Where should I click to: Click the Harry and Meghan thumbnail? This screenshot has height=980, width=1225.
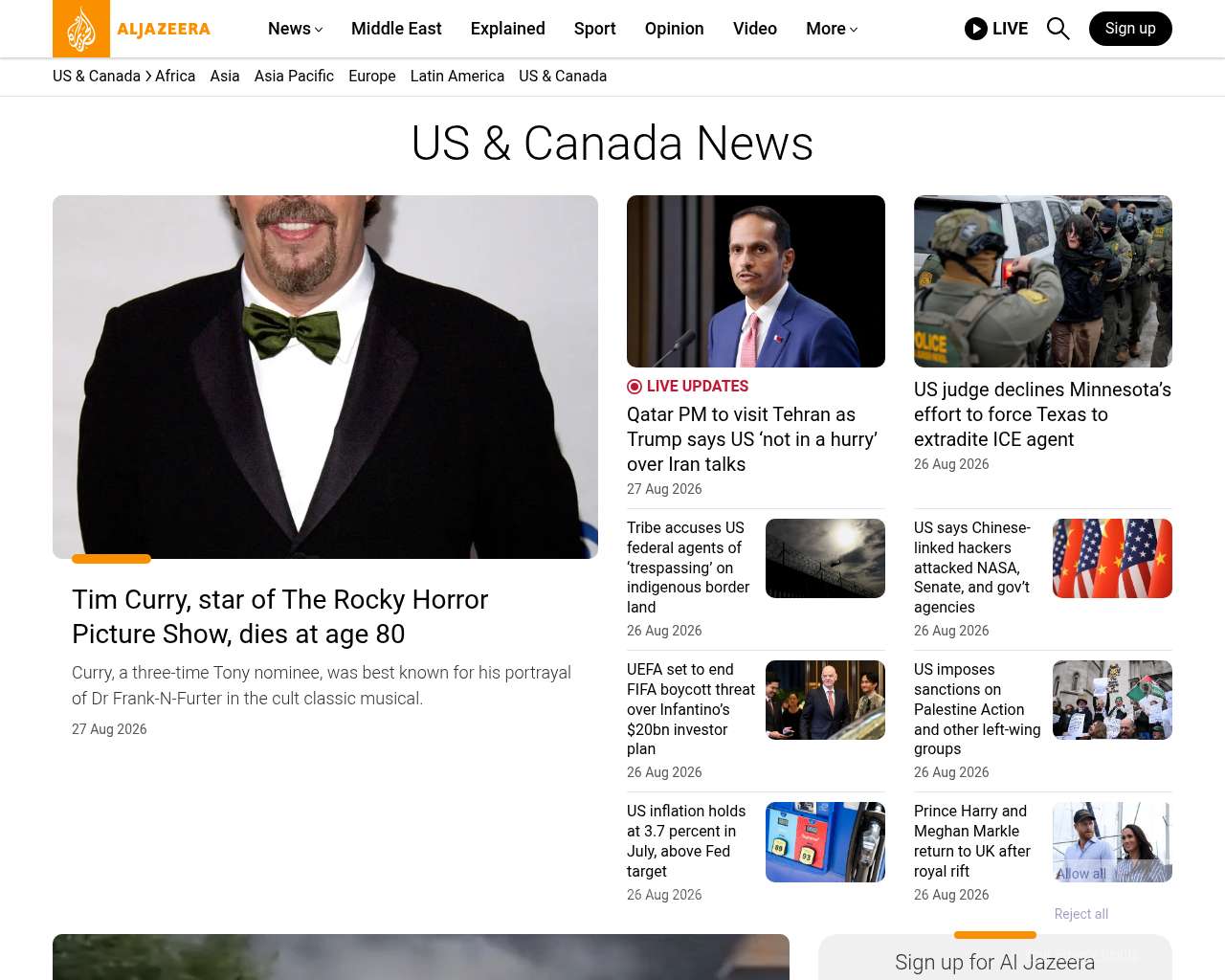pos(1112,841)
